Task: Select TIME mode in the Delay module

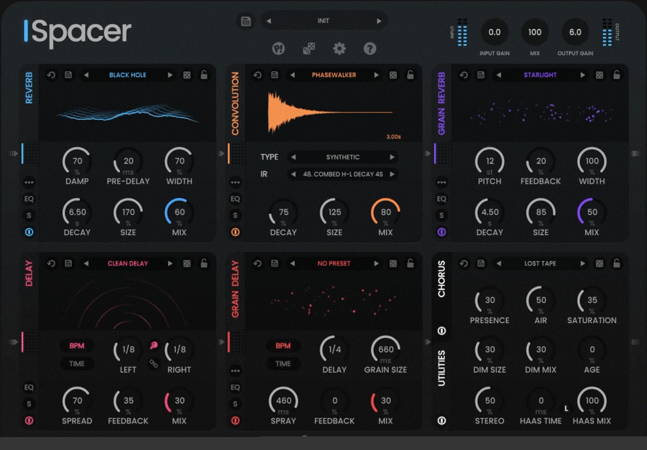Action: click(x=76, y=364)
